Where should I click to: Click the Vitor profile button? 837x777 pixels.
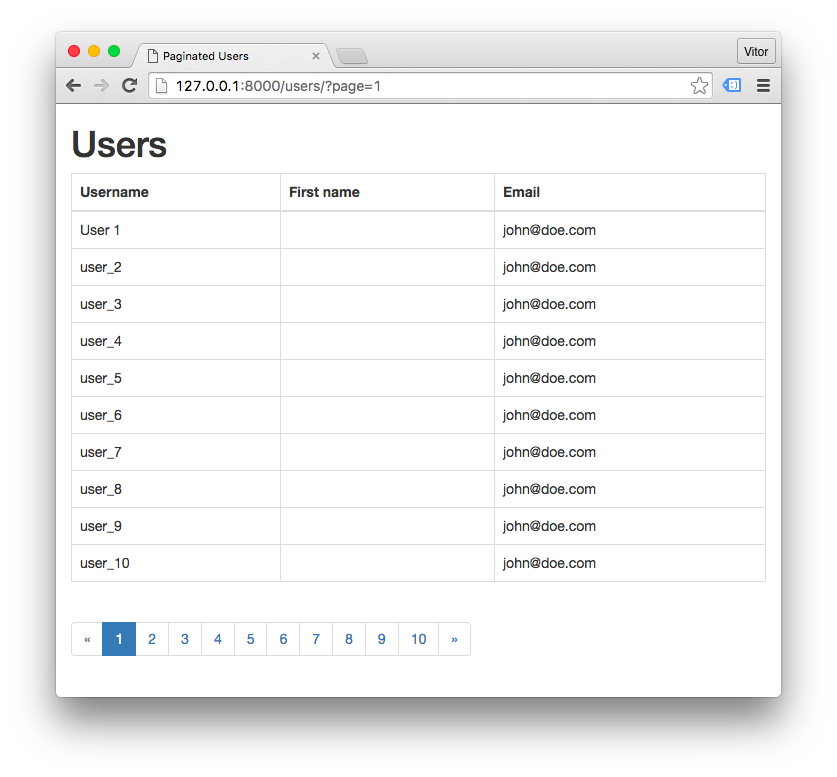(x=756, y=51)
